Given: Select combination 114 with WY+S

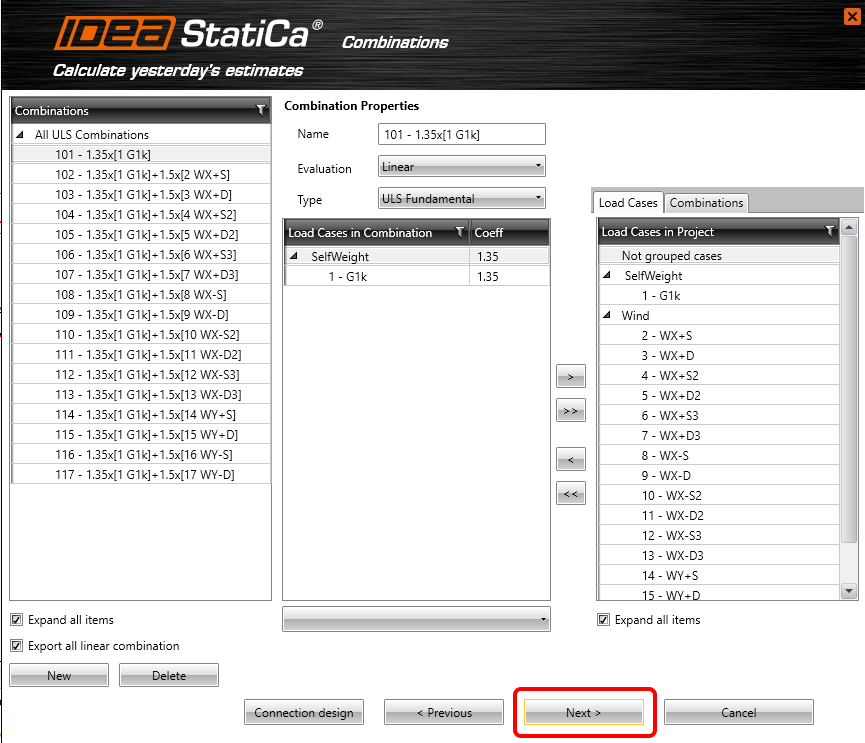Looking at the screenshot, I should point(141,414).
